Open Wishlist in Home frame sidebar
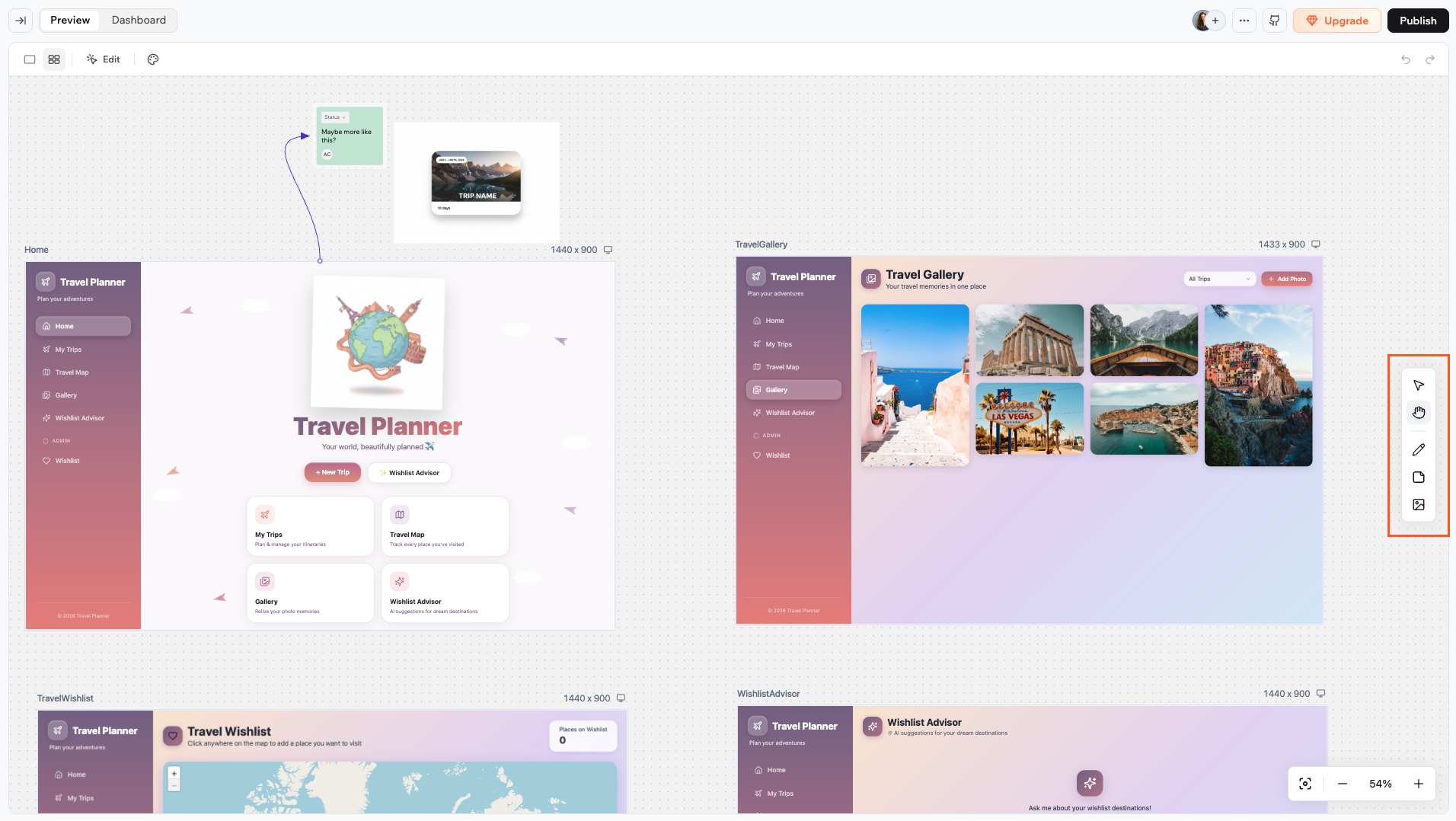The height and width of the screenshot is (821, 1456). (x=83, y=461)
